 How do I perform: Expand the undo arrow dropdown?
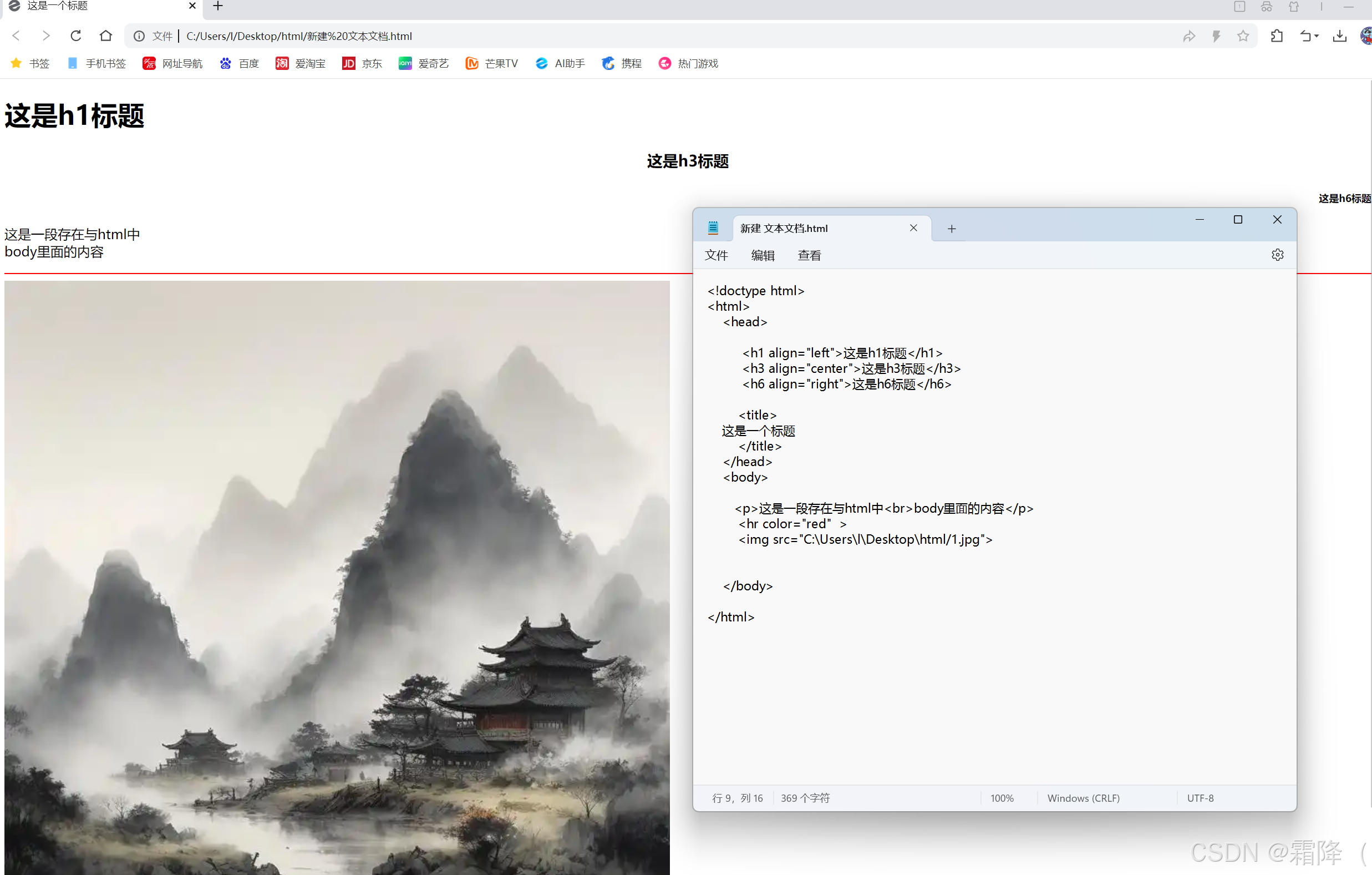coord(1316,37)
